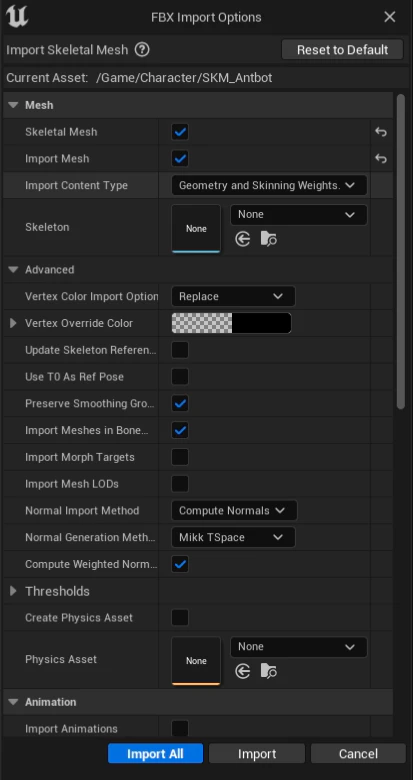This screenshot has height=780, width=413.
Task: Uncheck the Import Mesh checkbox
Action: [x=180, y=159]
